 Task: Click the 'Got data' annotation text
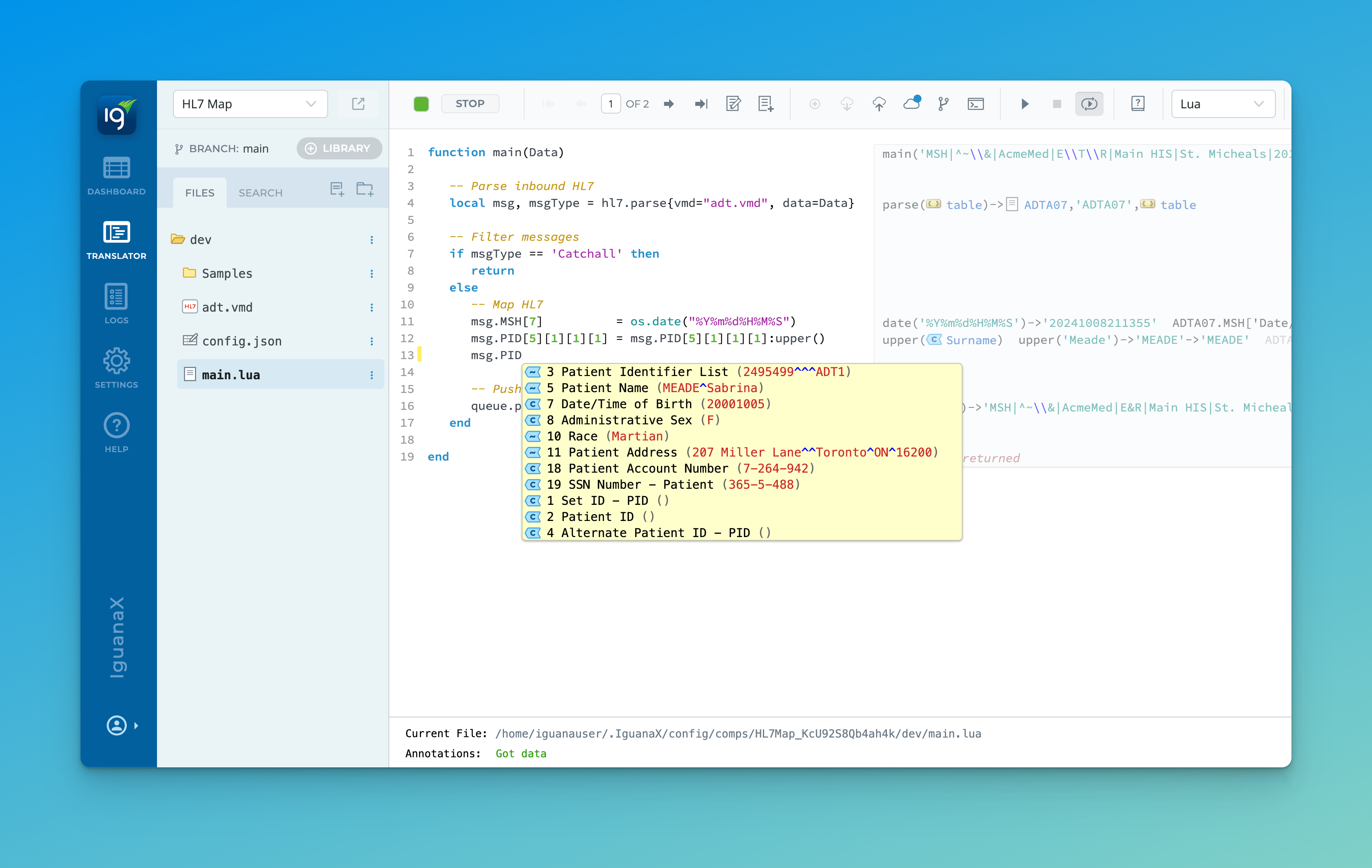[x=521, y=753]
